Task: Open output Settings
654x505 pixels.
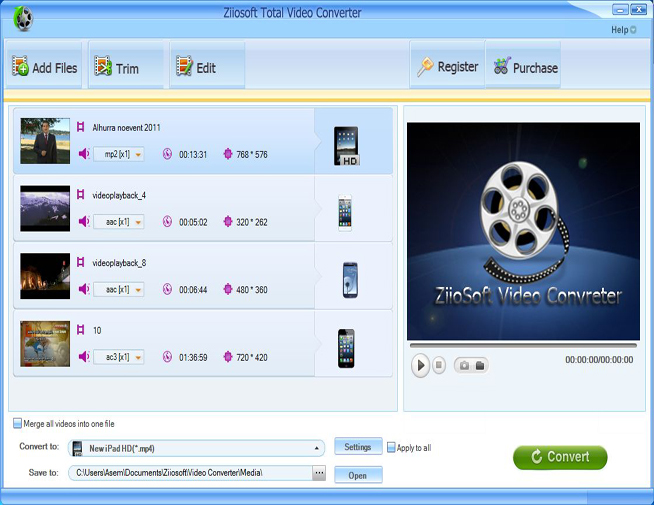Action: 358,447
